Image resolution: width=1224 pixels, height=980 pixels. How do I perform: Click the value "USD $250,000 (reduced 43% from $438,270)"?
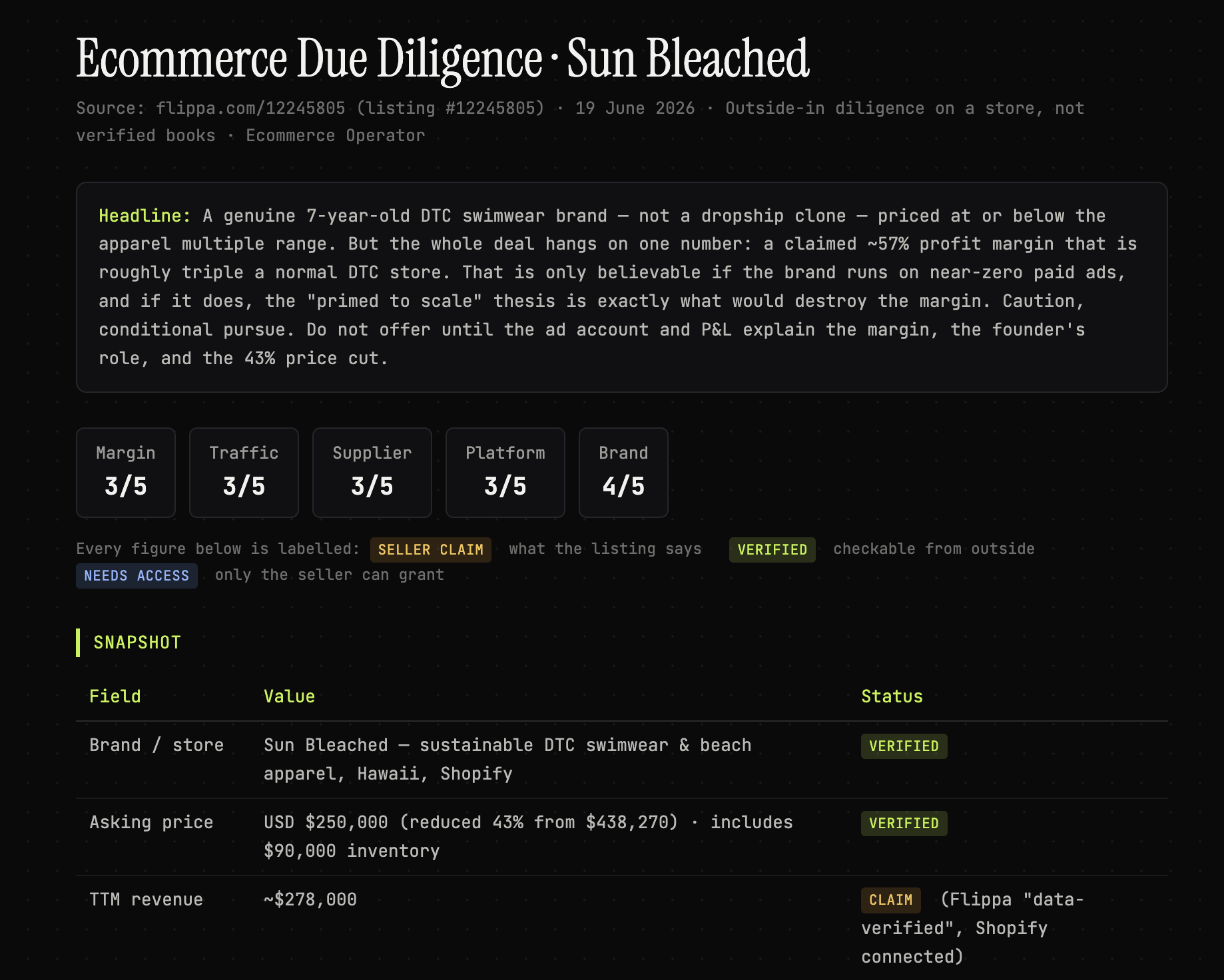pos(471,822)
